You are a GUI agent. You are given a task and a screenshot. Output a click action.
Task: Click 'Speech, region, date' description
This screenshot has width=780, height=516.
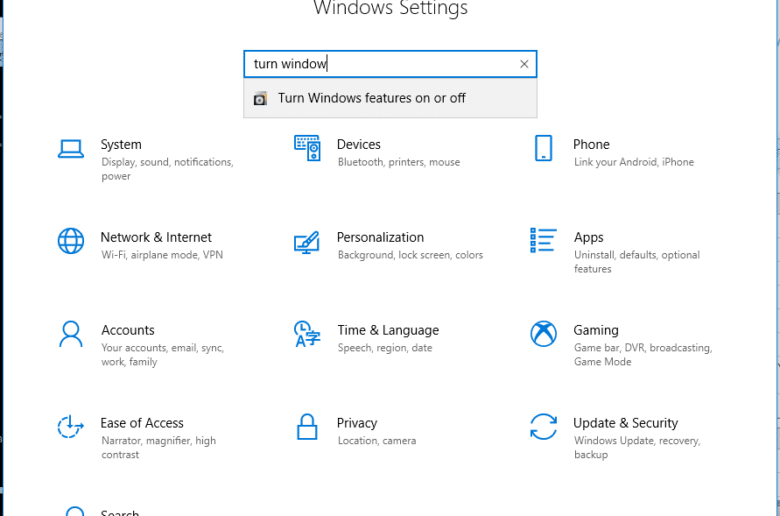click(385, 348)
